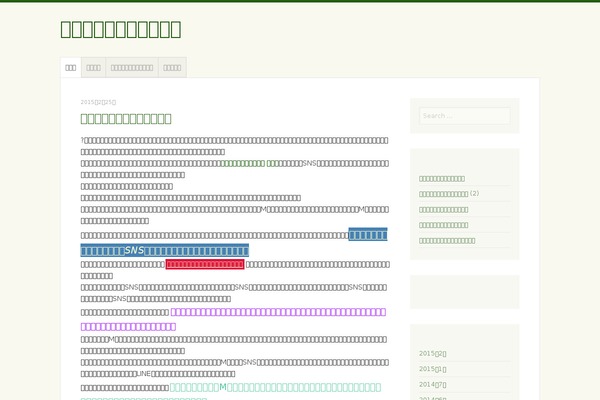Image resolution: width=600 pixels, height=400 pixels.
Task: Open the sidebar list link directly above the 2015 month 2 archive block
Action: click(447, 241)
